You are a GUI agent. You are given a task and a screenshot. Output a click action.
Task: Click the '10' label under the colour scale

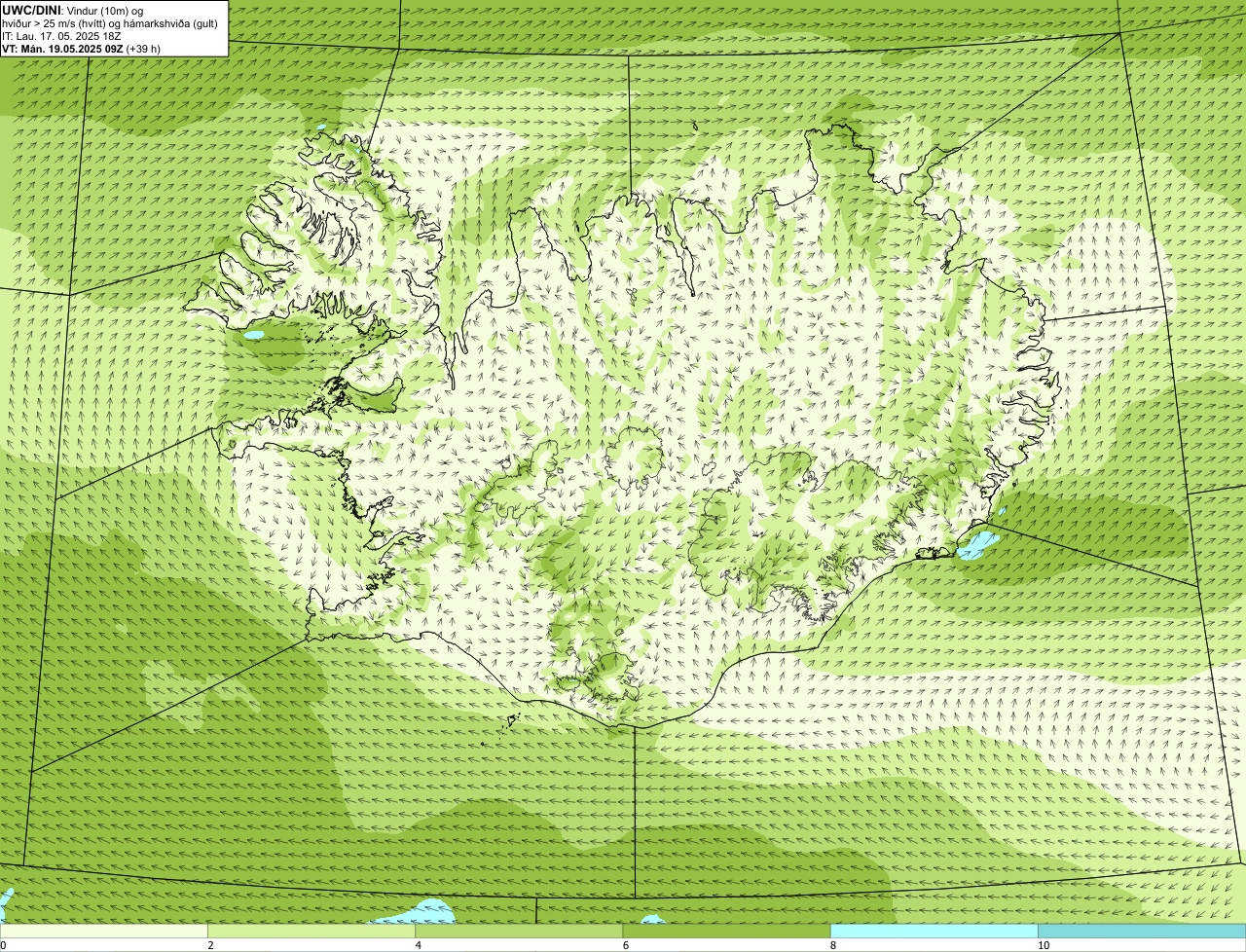coord(1043,945)
